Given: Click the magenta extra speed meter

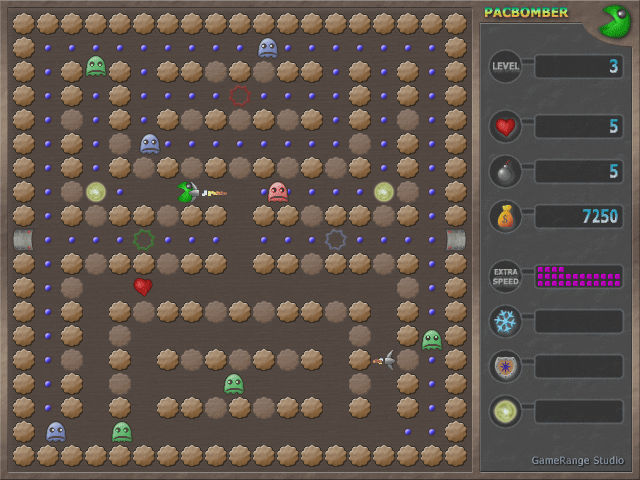Looking at the screenshot, I should point(579,276).
